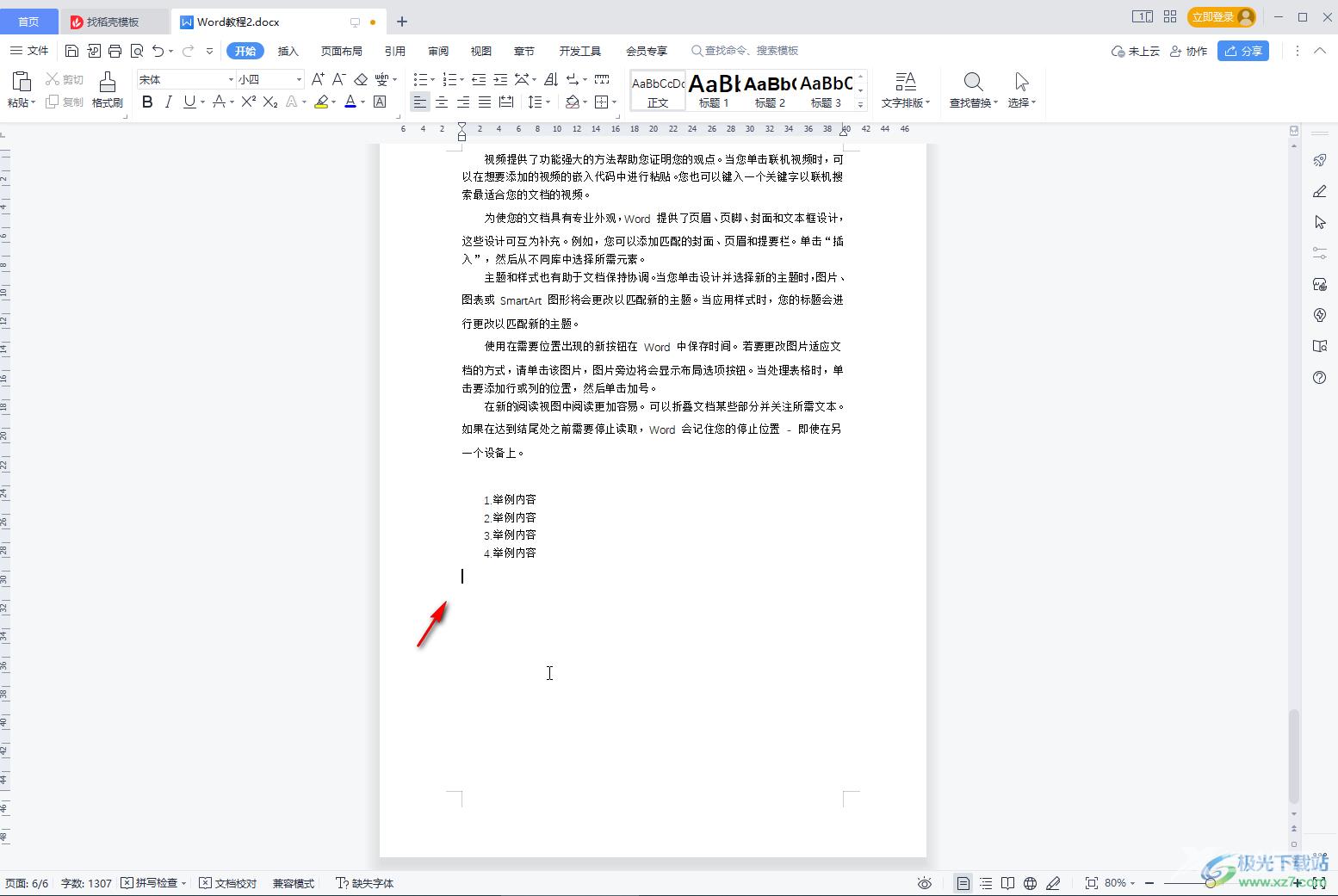Switch to the Page Layout (页面布局) tab
1338x896 pixels.
pyautogui.click(x=341, y=51)
